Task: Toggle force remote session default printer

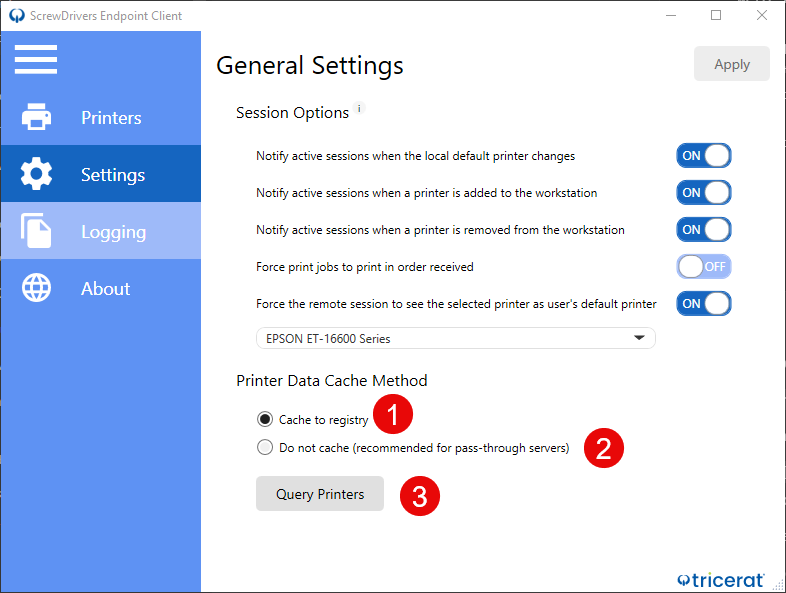Action: click(x=704, y=304)
